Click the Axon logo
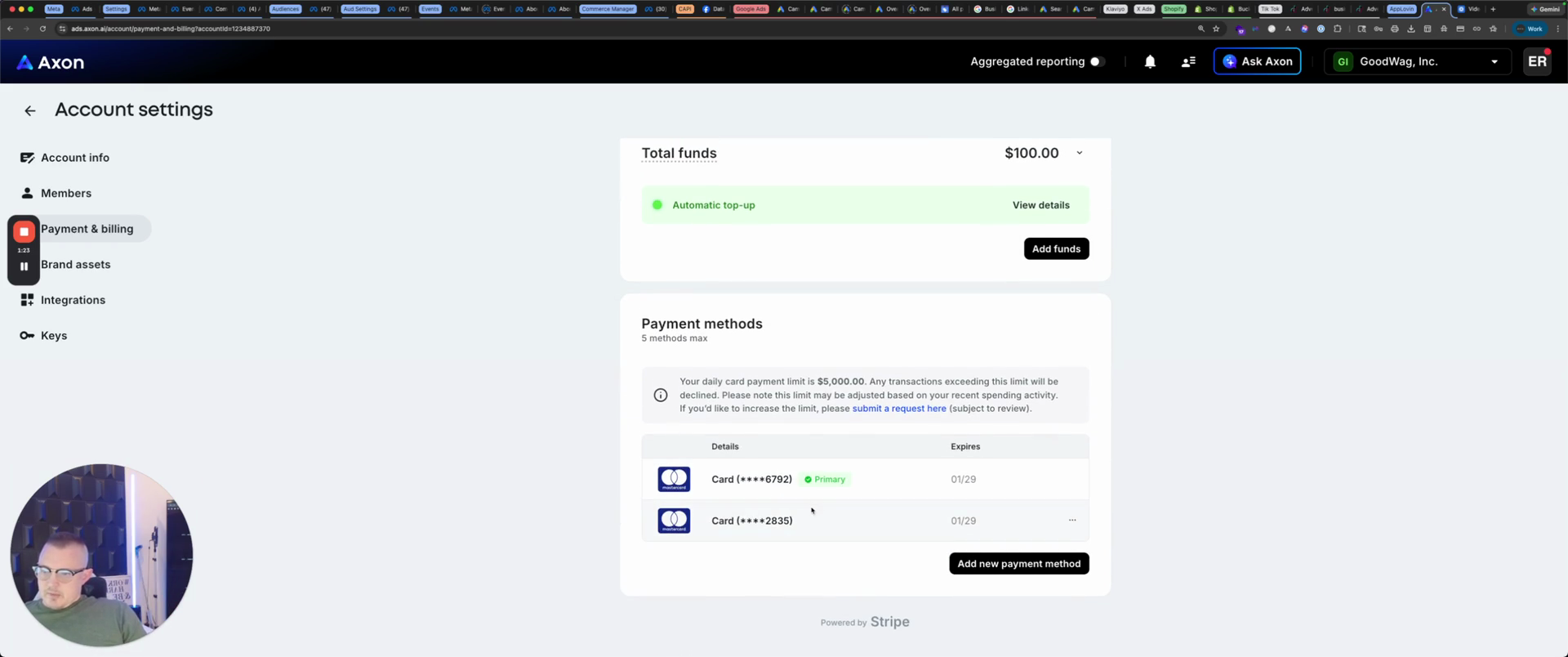 coord(51,62)
